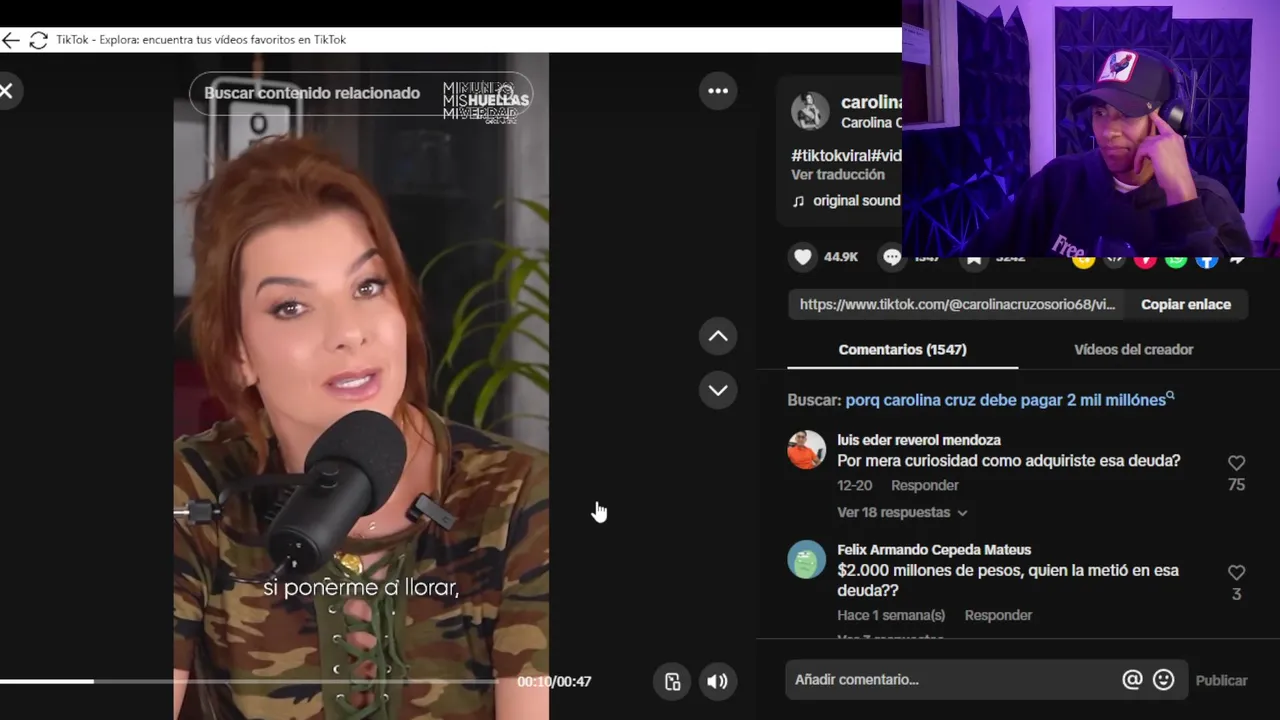Like luis eder reverol mendoza's comment

tap(1236, 463)
